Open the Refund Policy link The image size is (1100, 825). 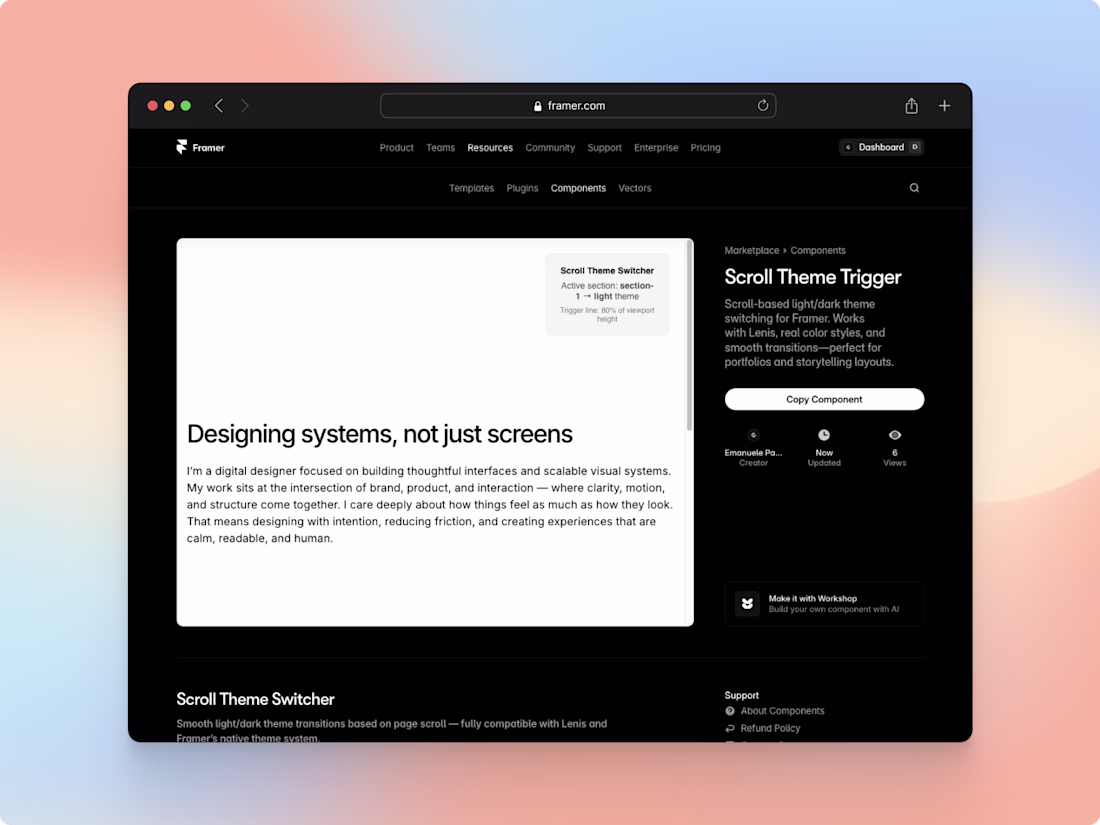[x=770, y=728]
